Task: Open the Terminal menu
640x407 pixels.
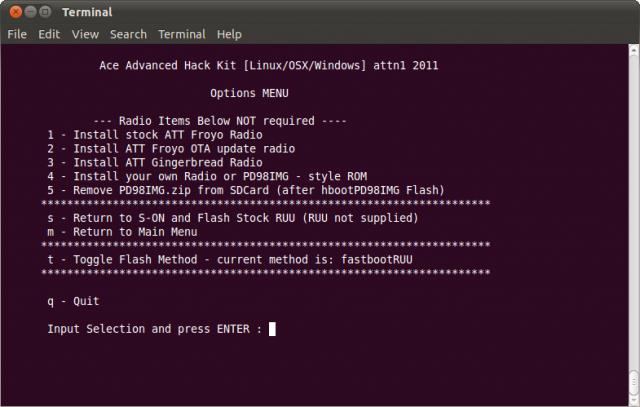Action: pyautogui.click(x=182, y=34)
